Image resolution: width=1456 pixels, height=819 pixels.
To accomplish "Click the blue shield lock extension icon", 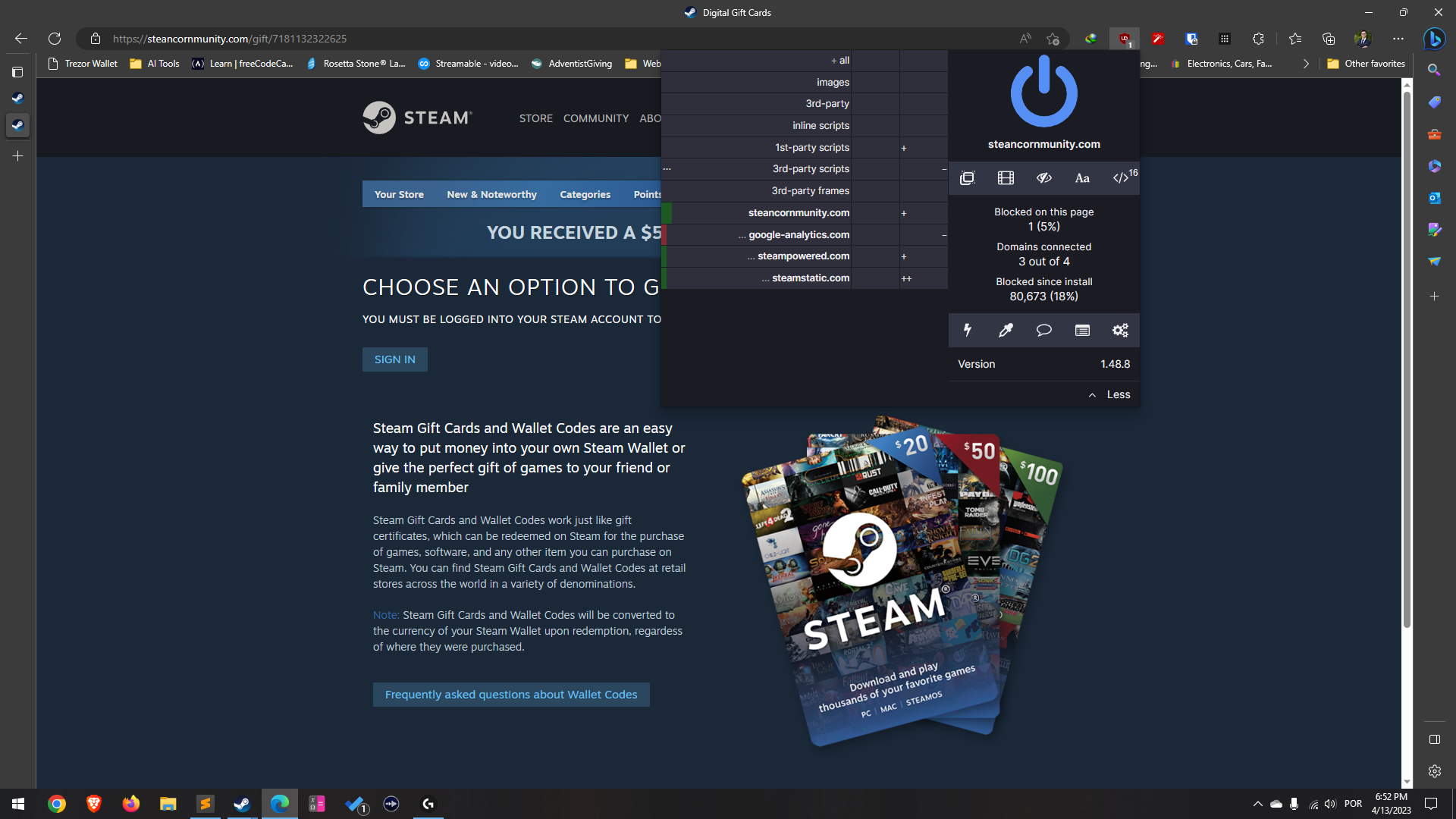I will [1191, 39].
